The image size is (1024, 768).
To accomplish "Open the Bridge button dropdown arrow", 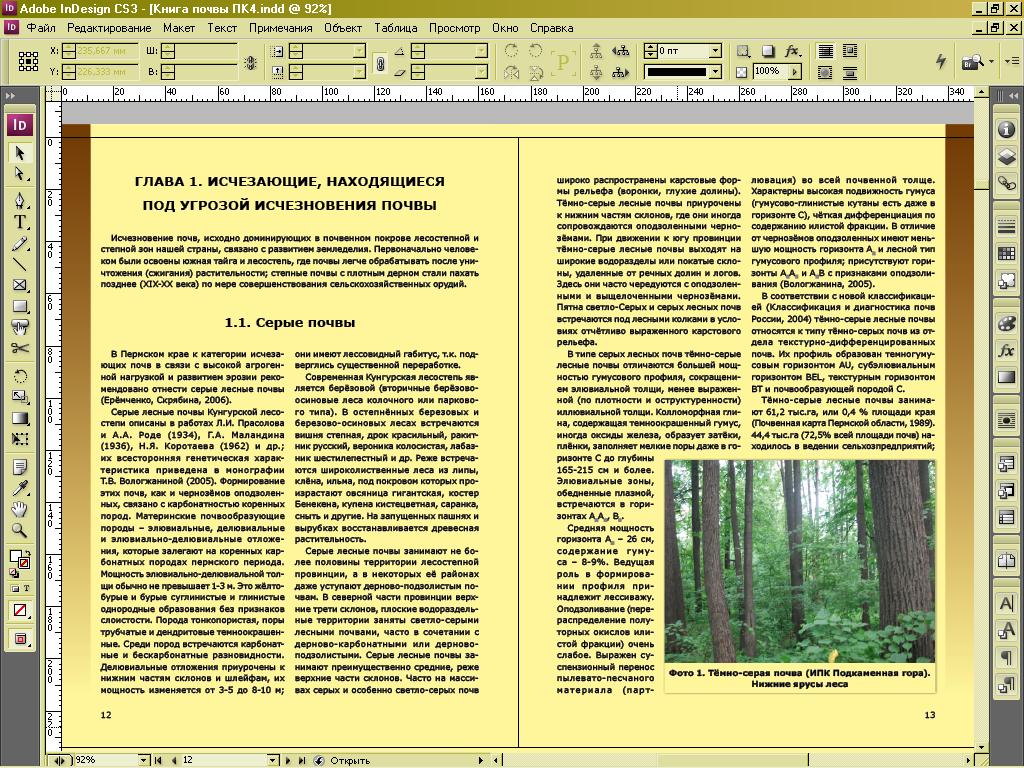I will [991, 62].
